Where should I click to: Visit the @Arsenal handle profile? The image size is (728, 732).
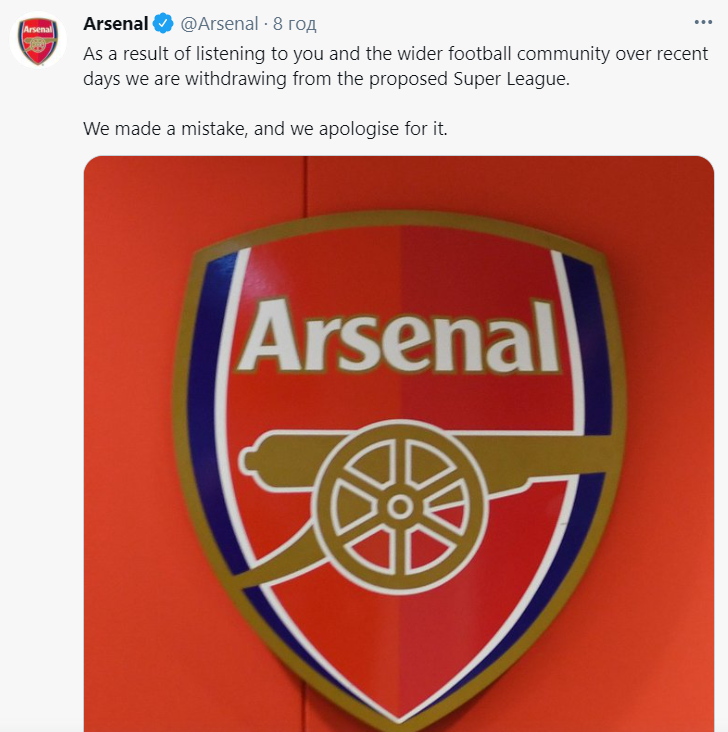219,24
